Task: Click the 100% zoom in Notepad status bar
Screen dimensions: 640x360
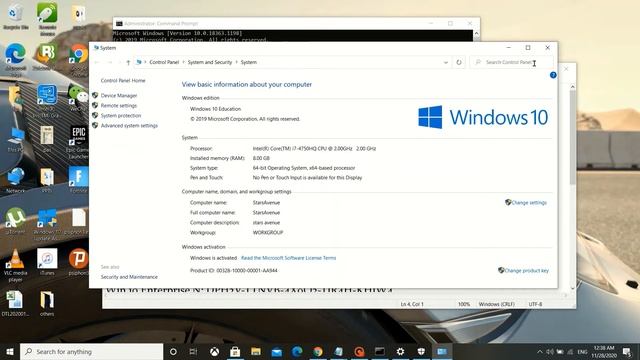Action: tap(464, 304)
